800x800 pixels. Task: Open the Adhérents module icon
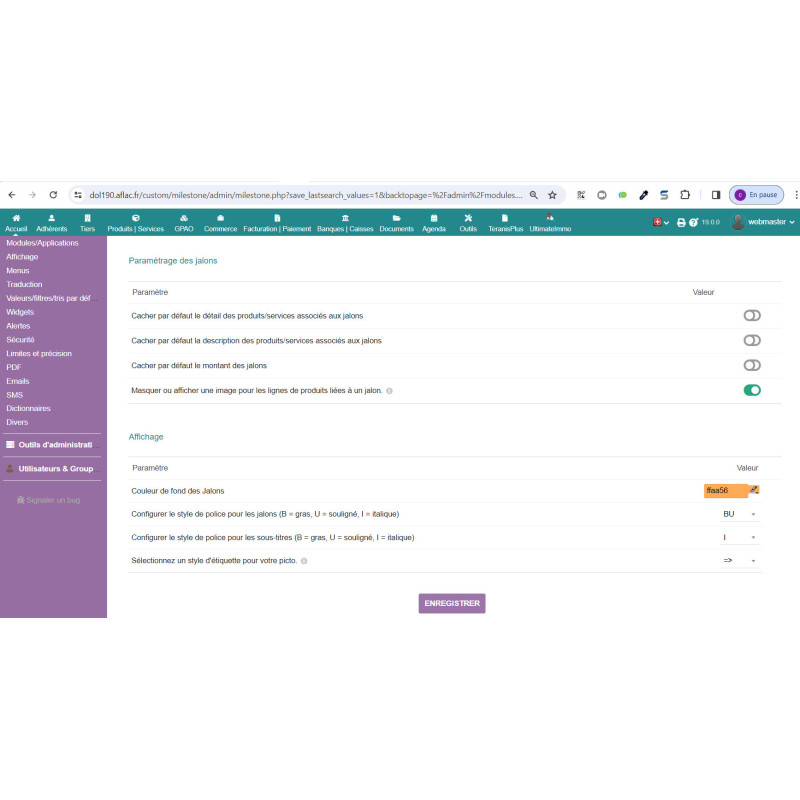(51, 218)
